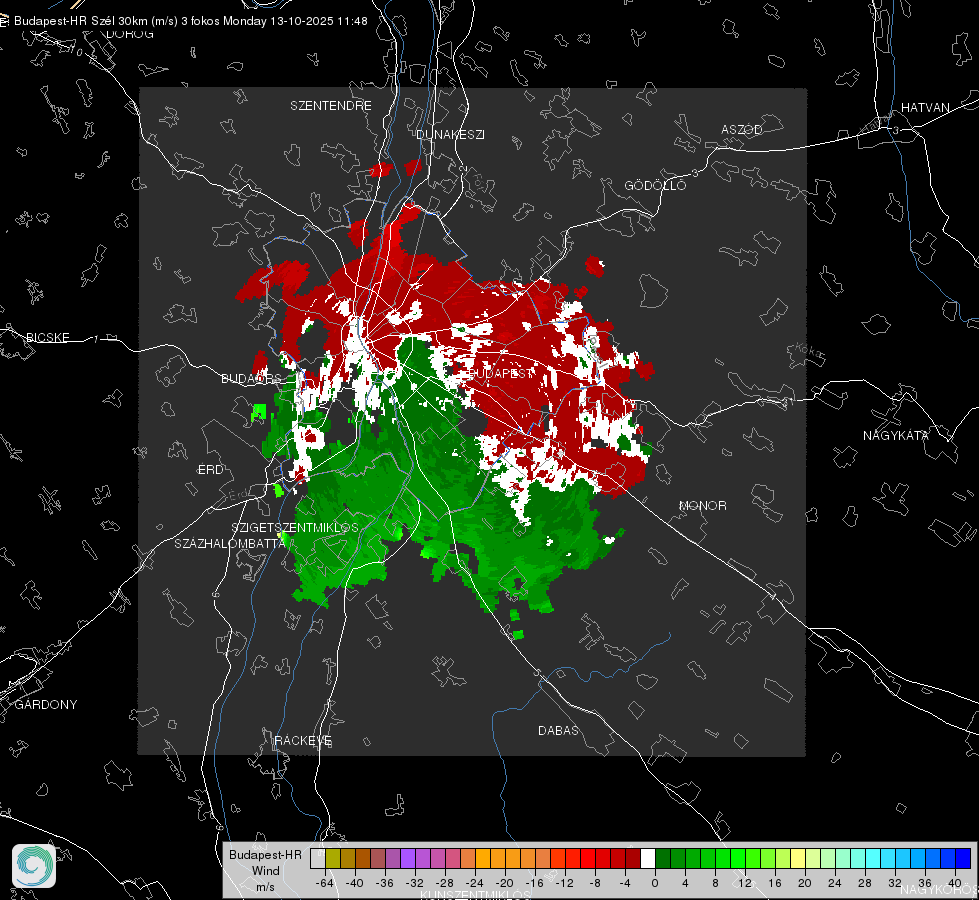Viewport: 979px width, 900px height.
Task: Click the BUDAÖRS city label
Action: [251, 379]
